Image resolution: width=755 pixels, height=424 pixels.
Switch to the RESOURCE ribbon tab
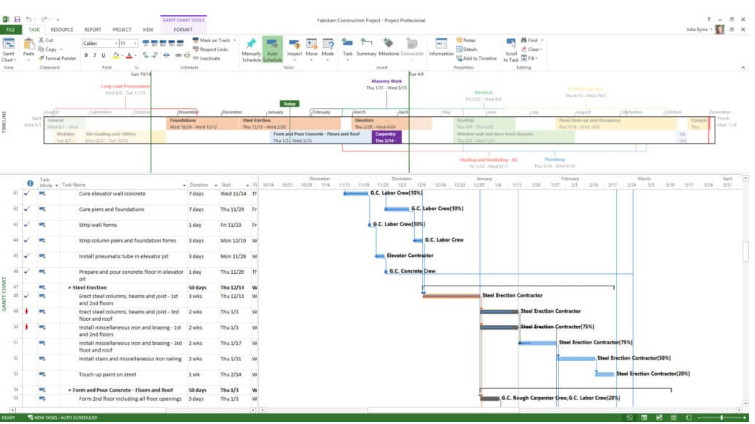[x=62, y=30]
